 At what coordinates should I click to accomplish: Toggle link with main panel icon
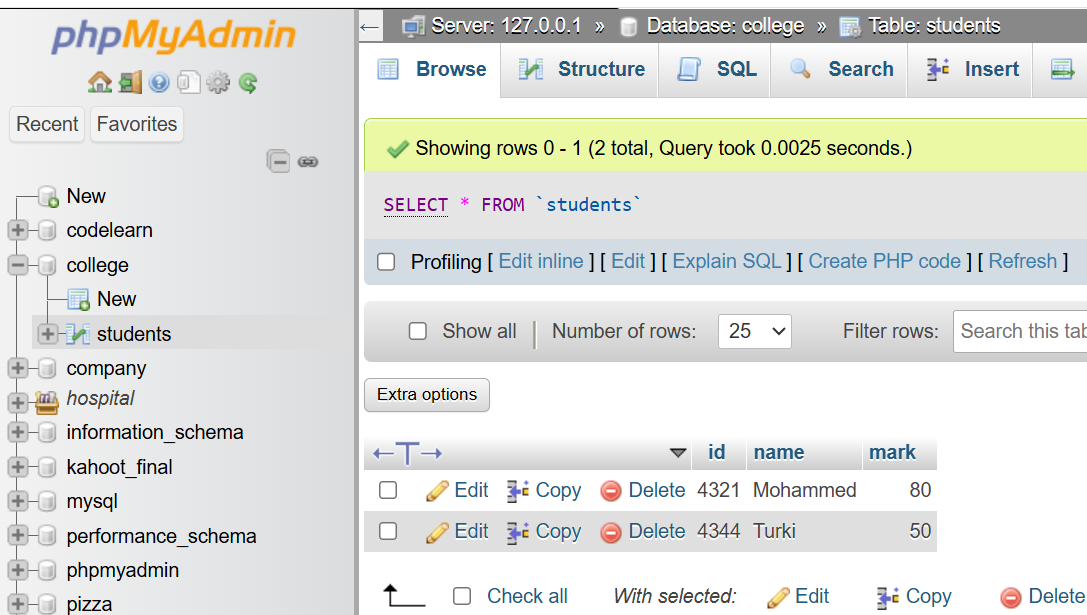tap(308, 162)
